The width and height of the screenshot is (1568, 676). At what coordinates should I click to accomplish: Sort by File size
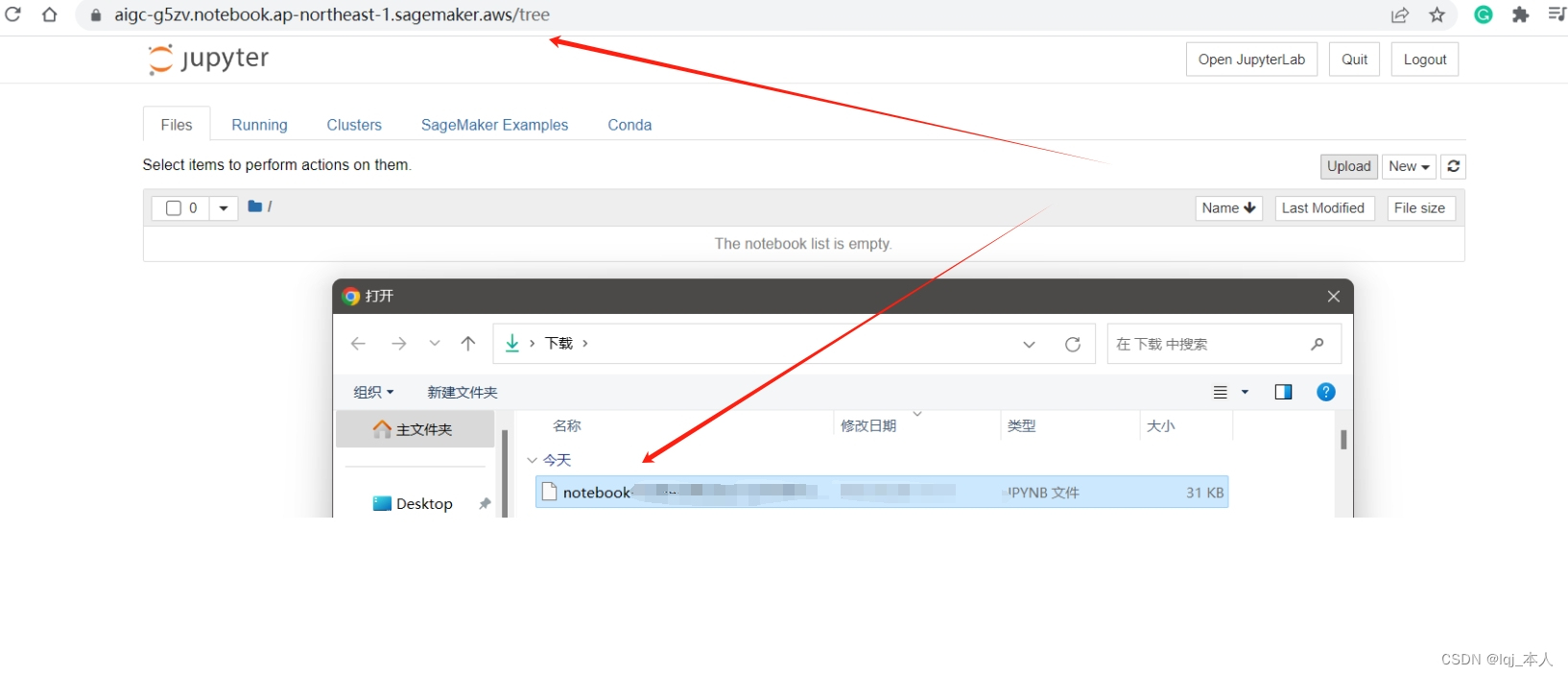[1419, 208]
